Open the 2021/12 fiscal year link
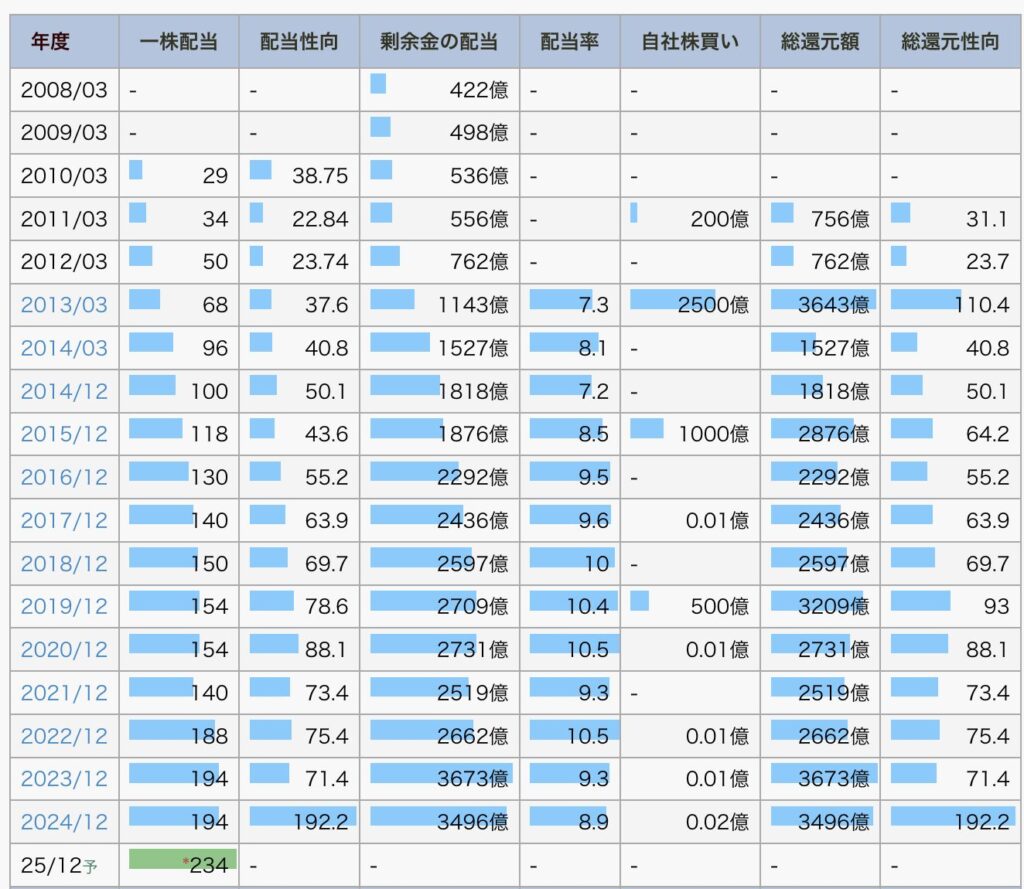1024x889 pixels. (64, 692)
